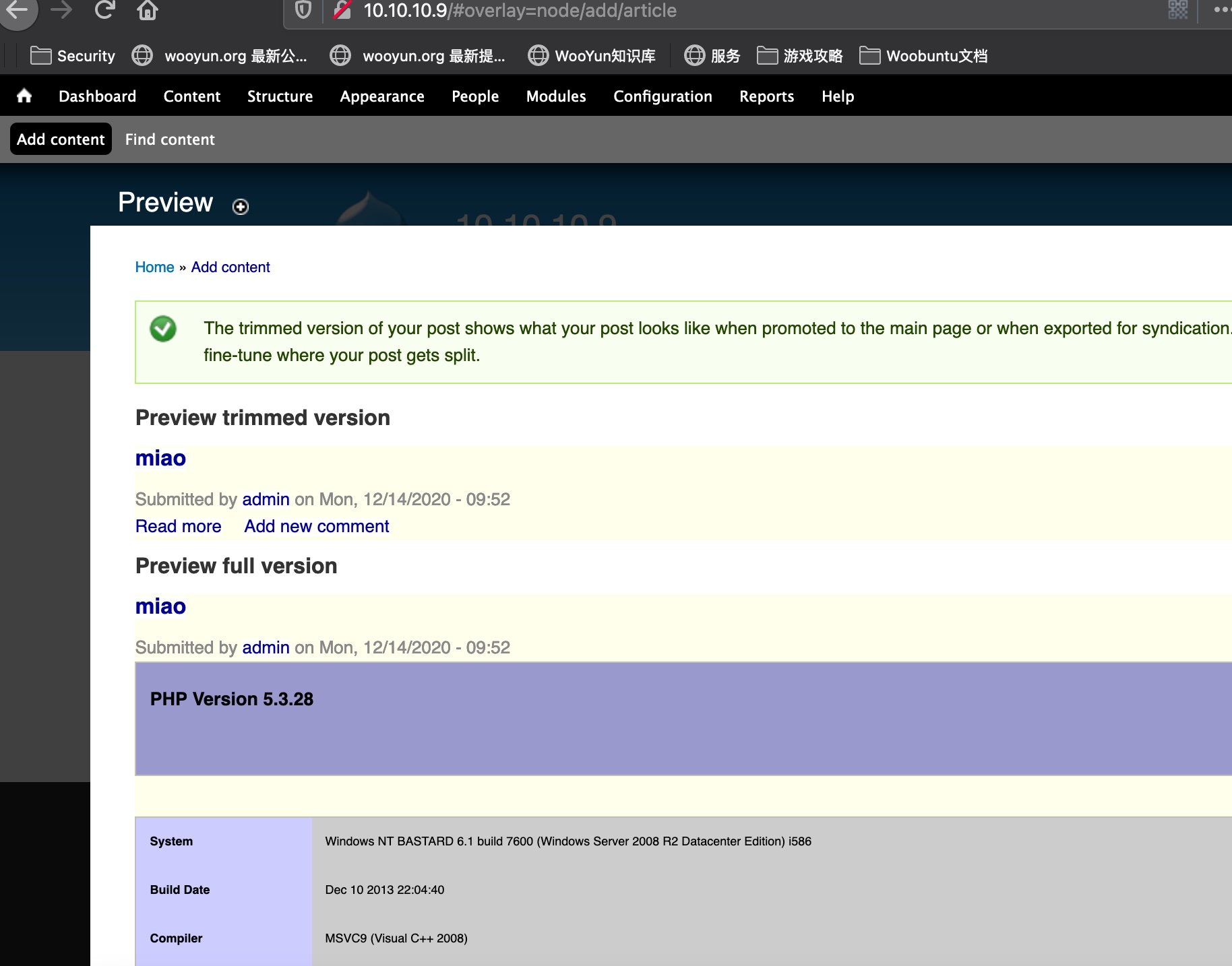Click the Add content shortcut
Screen dimensions: 1232x966
61,139
